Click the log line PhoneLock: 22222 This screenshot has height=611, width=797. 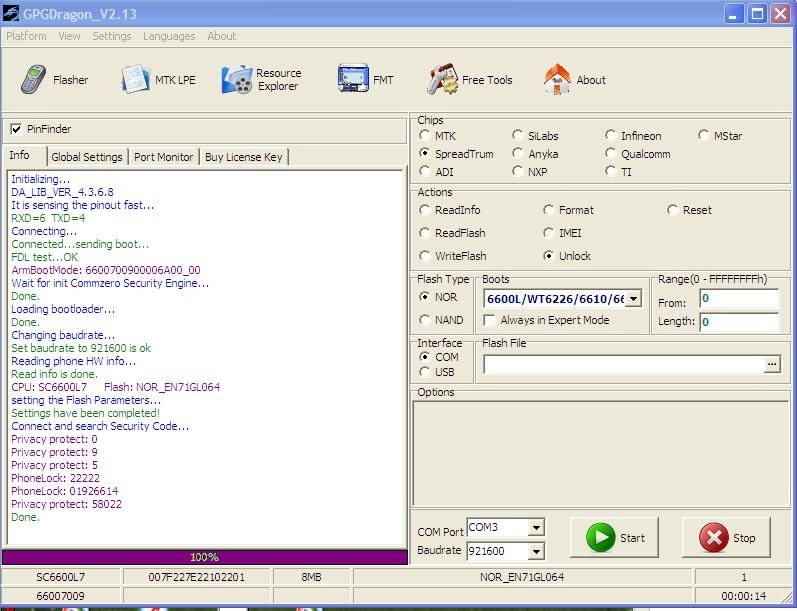click(55, 478)
